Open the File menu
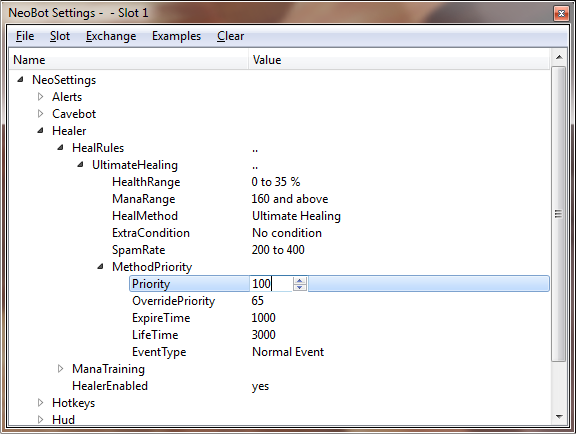Screen dimensions: 576x434 (25, 36)
